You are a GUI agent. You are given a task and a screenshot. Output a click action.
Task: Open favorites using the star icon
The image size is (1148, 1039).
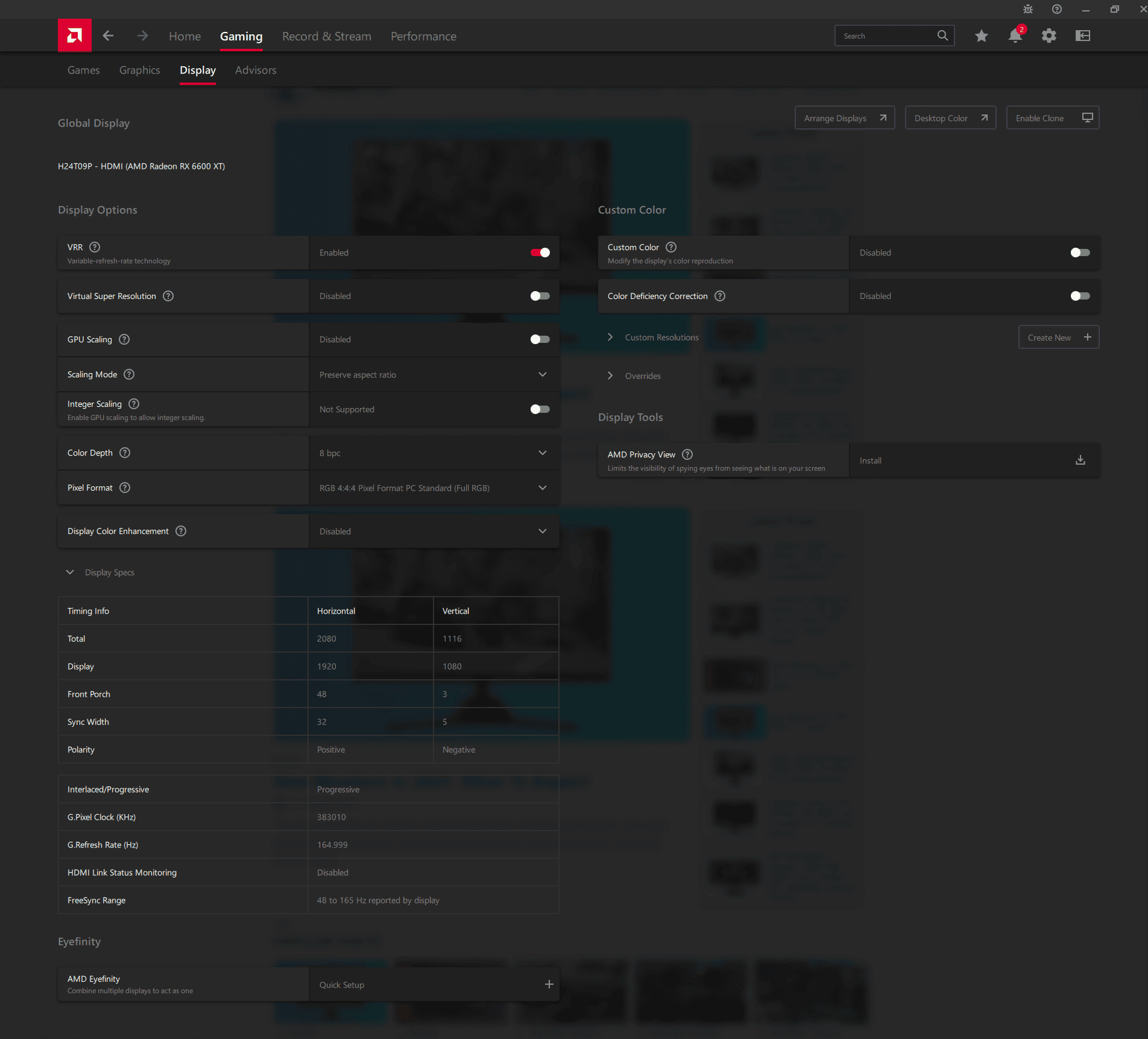tap(981, 36)
